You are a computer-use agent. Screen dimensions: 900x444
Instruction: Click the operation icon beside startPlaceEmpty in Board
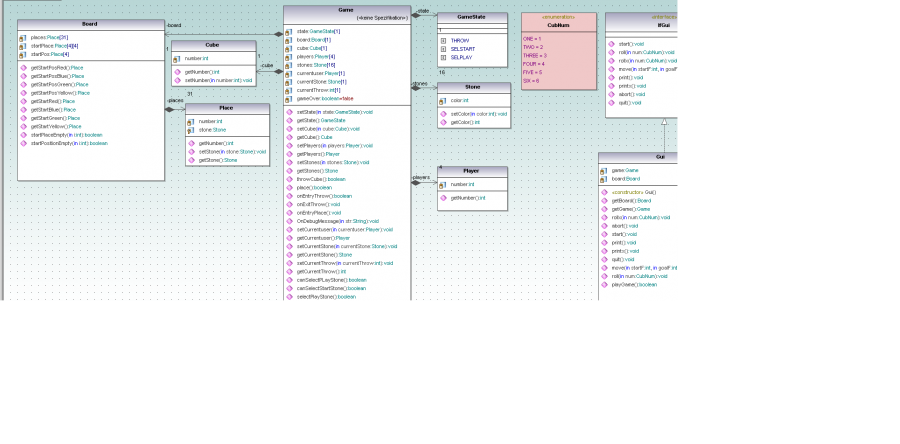click(x=24, y=135)
